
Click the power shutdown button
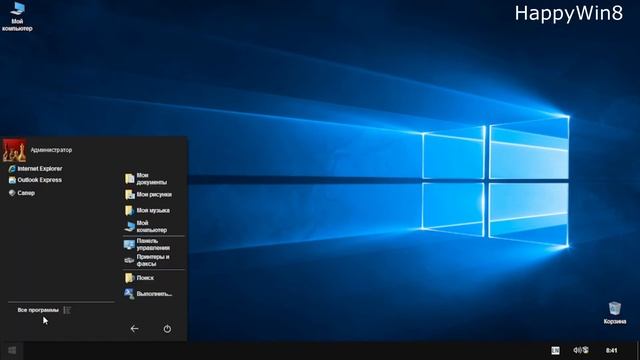tap(167, 329)
